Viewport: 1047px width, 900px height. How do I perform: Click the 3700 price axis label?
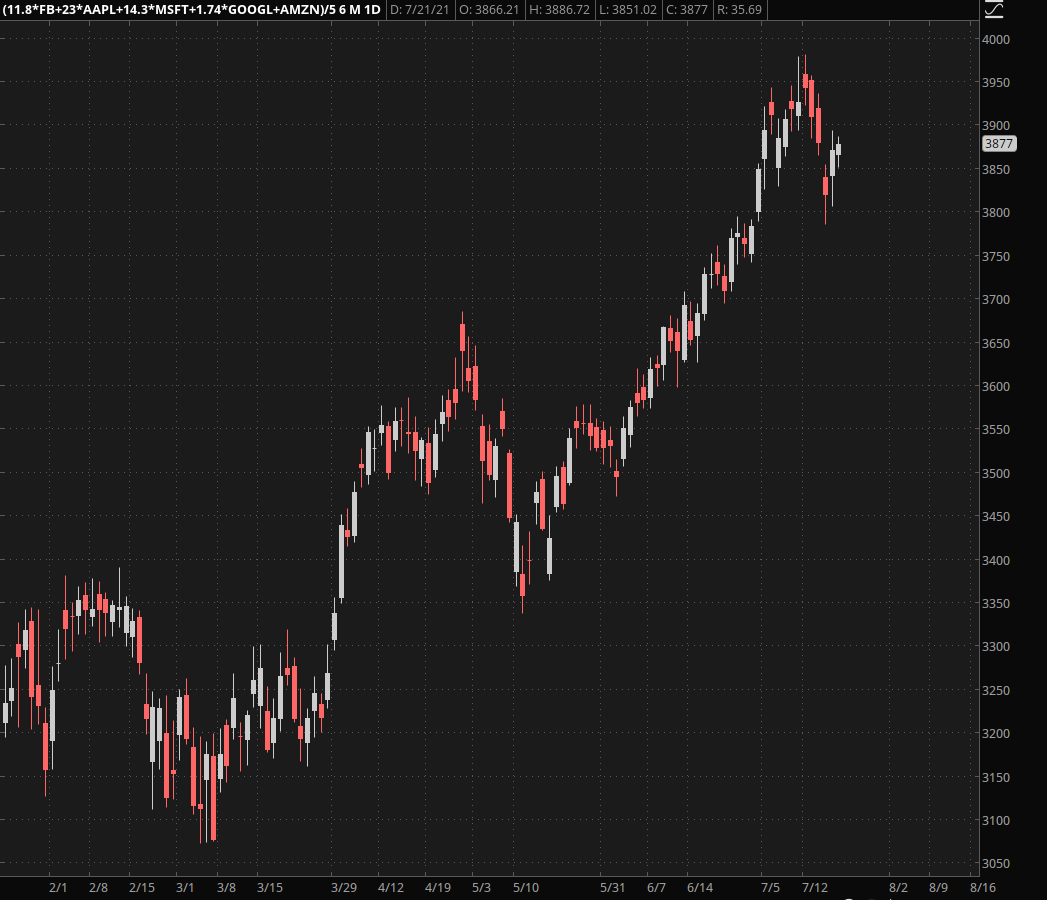pyautogui.click(x=997, y=299)
